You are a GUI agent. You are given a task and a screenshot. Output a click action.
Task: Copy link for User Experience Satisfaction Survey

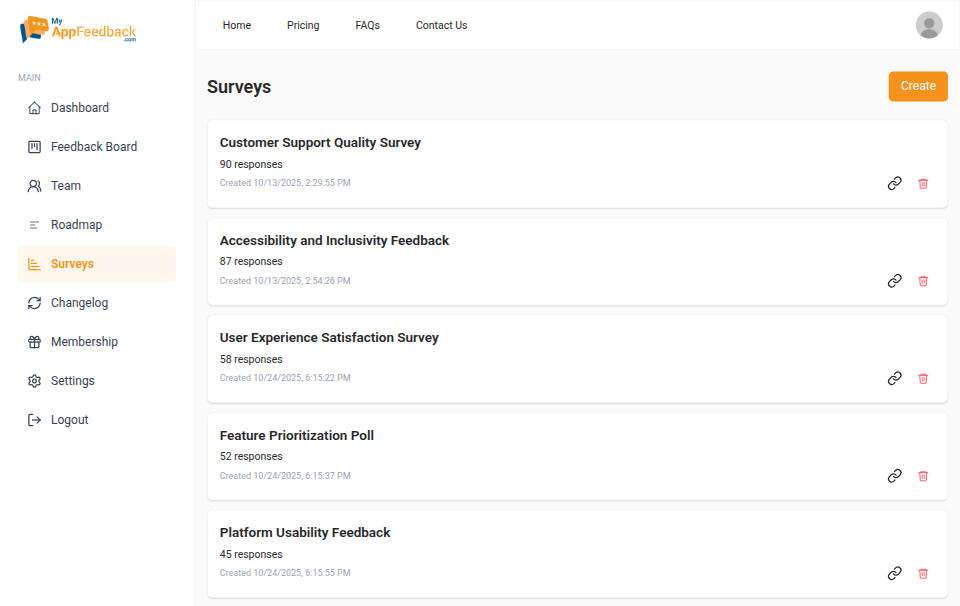(894, 378)
